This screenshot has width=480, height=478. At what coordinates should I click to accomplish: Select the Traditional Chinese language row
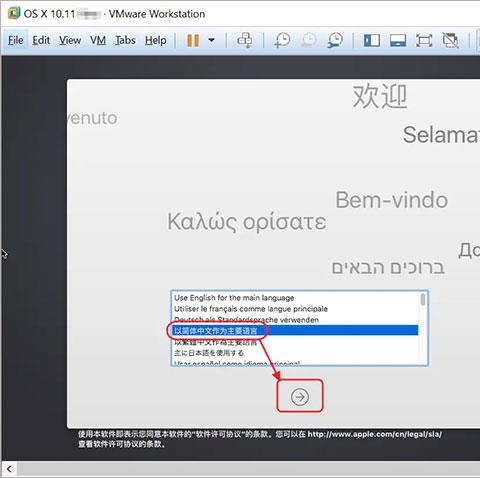tap(295, 342)
